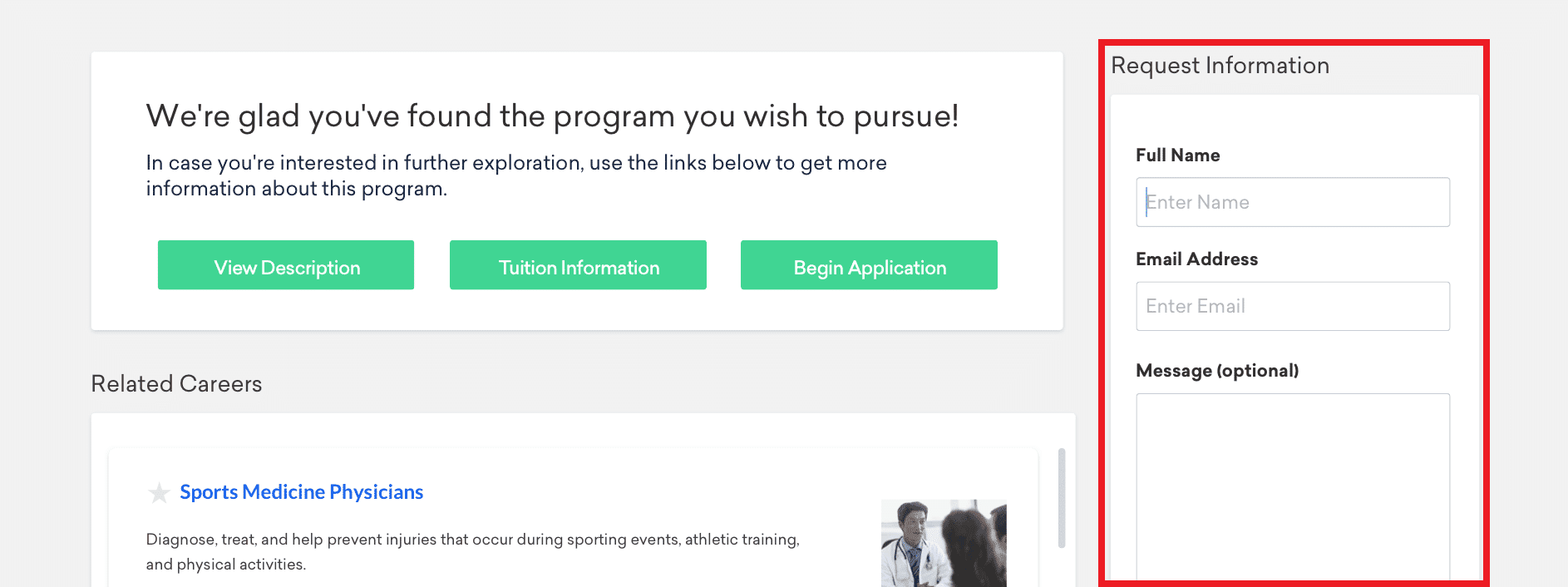Screen dimensions: 1568x587
Task: Click the Related Careers list scrollbar
Action: [x=1062, y=498]
